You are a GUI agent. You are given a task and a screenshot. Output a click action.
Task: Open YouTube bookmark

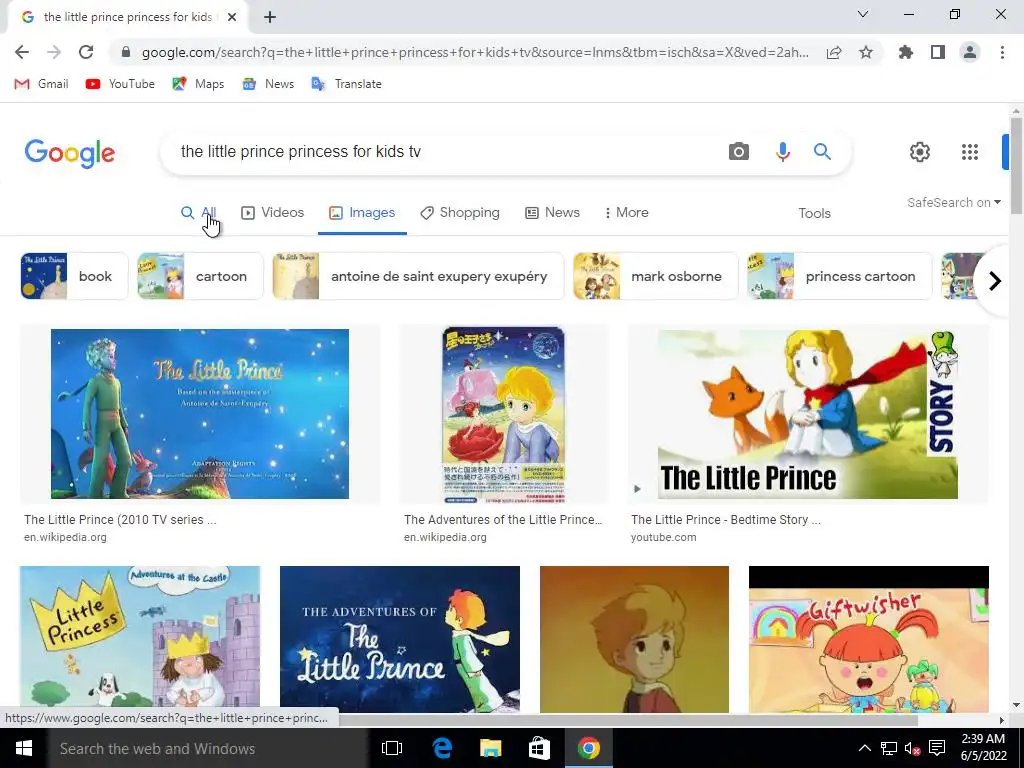coord(120,84)
